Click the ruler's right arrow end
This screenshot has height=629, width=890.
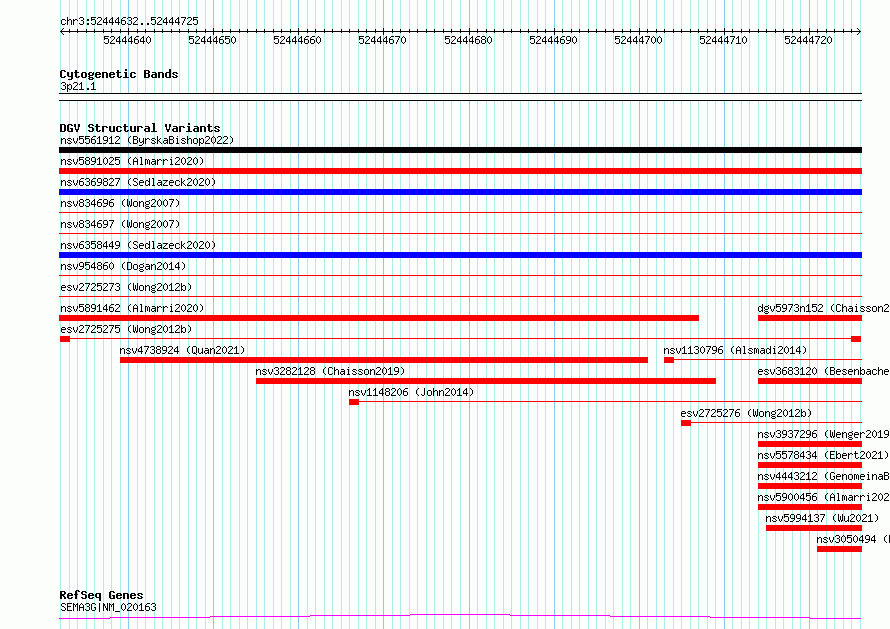pos(859,32)
